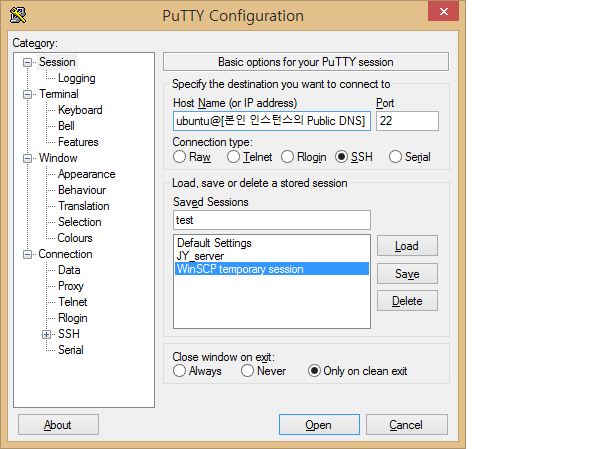Click the Host Name input field
Screen dimensions: 614x449
click(x=272, y=121)
